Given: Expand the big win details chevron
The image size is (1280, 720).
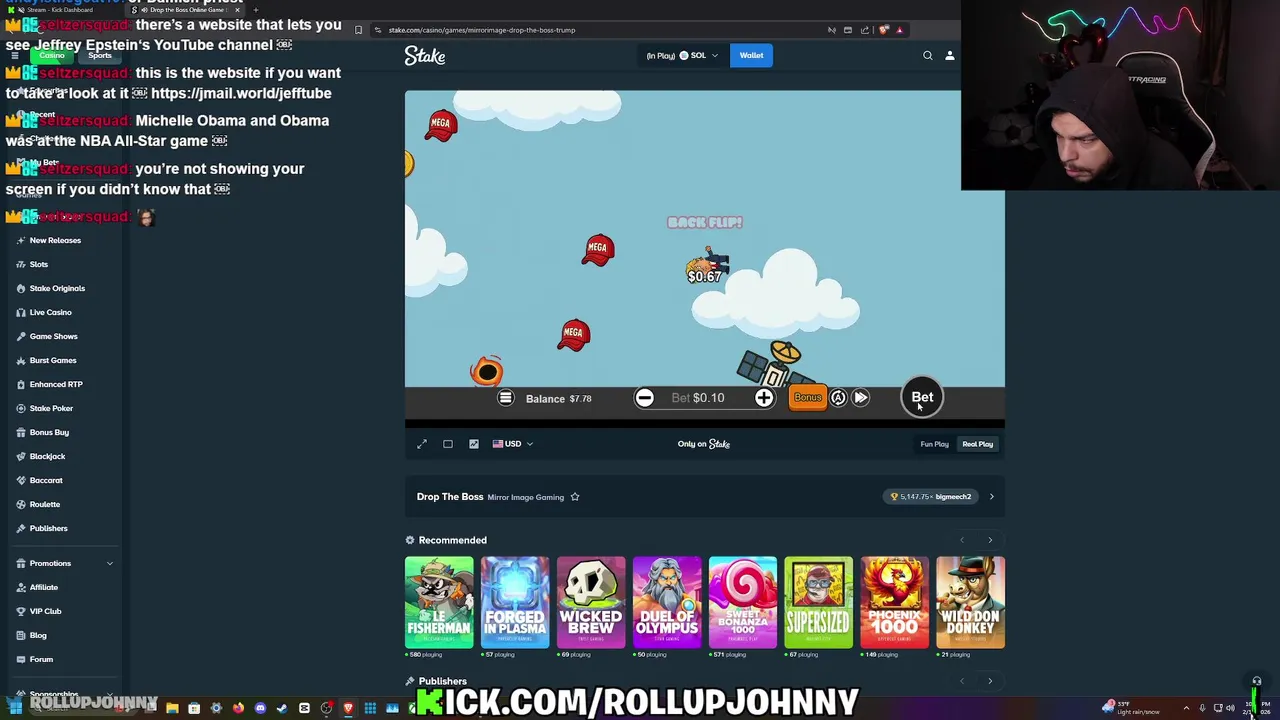Looking at the screenshot, I should pos(992,497).
